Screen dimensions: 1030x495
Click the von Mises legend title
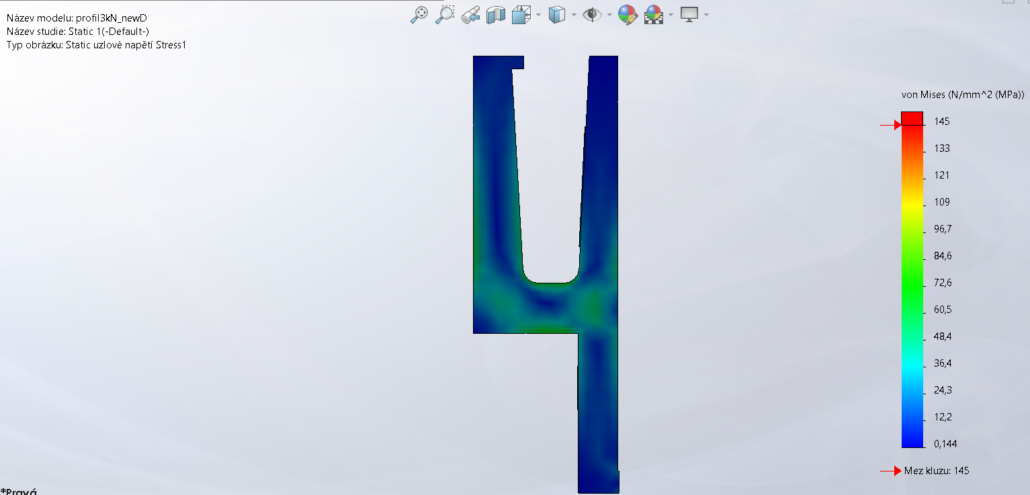pyautogui.click(x=962, y=95)
